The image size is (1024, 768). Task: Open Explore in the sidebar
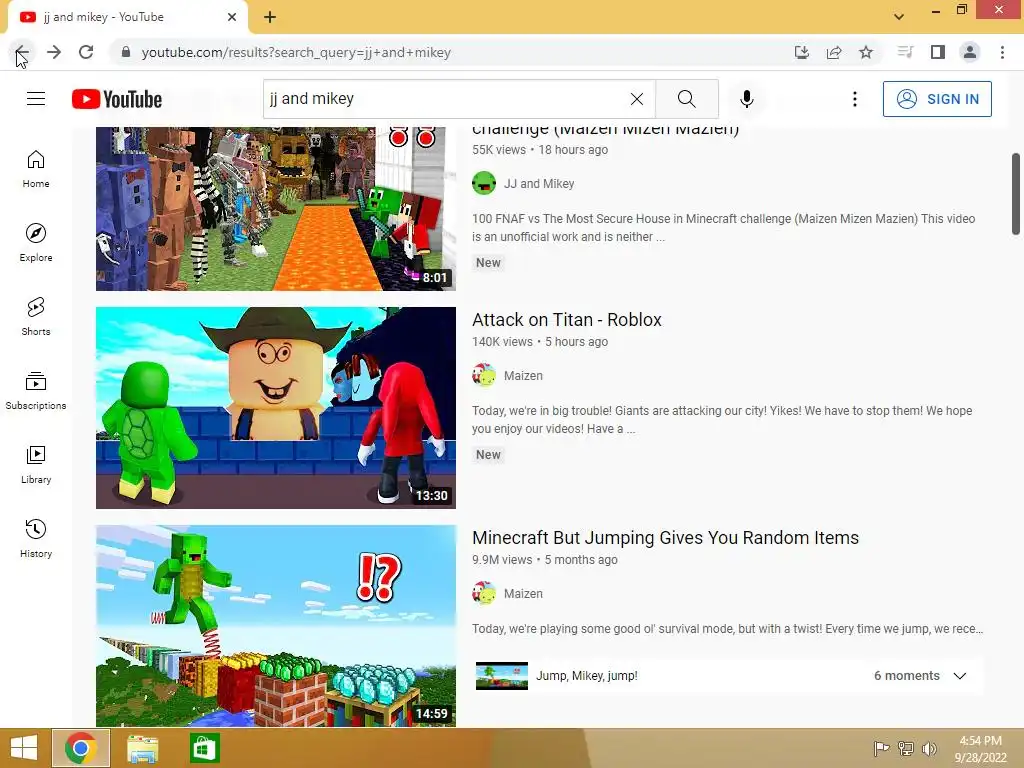[x=36, y=243]
